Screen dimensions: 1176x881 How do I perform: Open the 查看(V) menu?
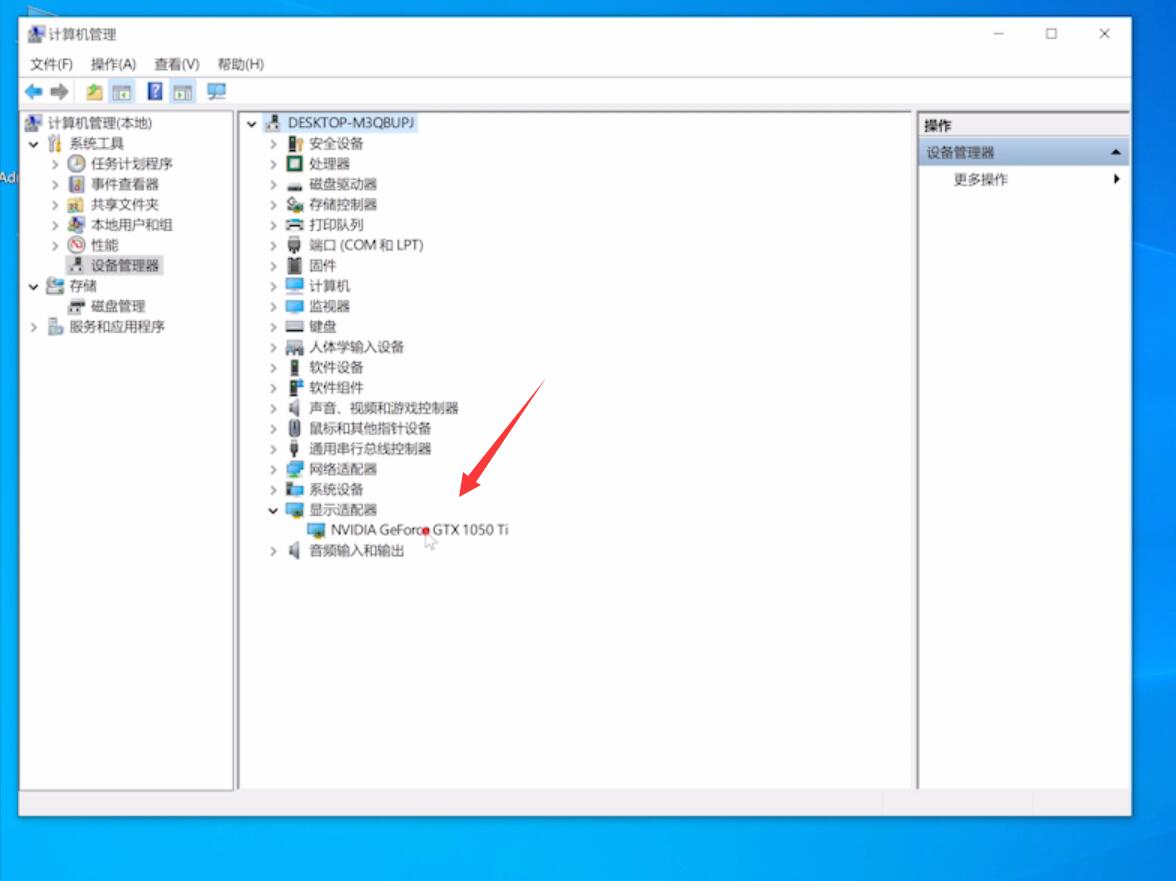coord(176,64)
